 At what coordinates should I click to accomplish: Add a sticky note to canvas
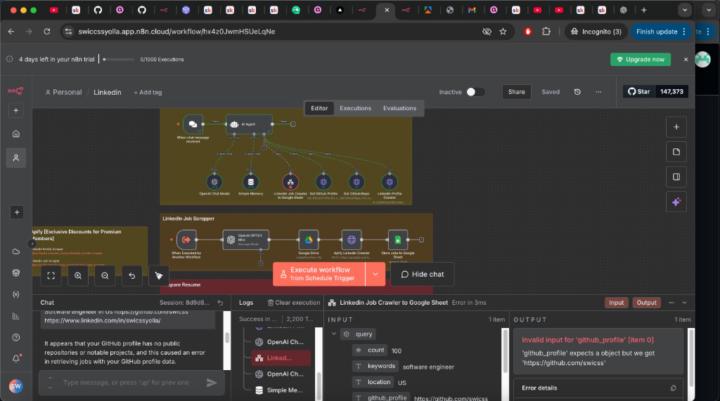point(677,152)
